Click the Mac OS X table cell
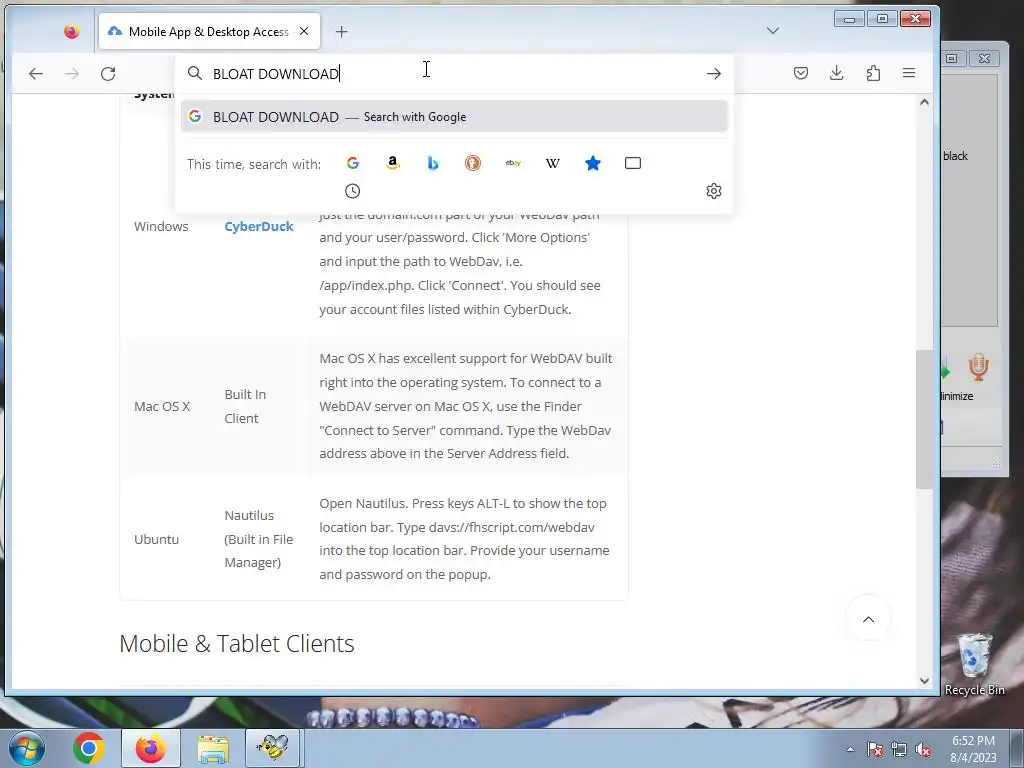Screen dimensions: 1024x768 coord(162,406)
